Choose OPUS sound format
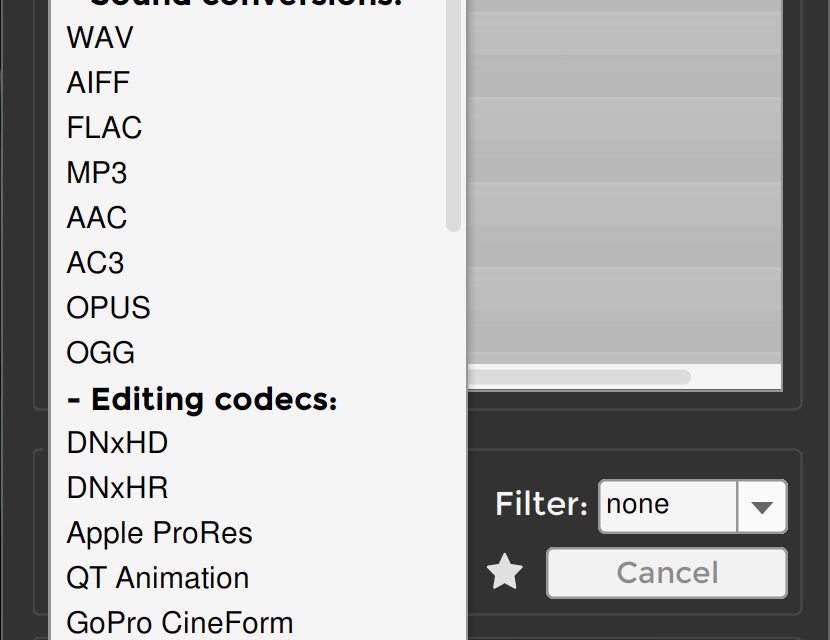830x640 pixels. [x=108, y=308]
